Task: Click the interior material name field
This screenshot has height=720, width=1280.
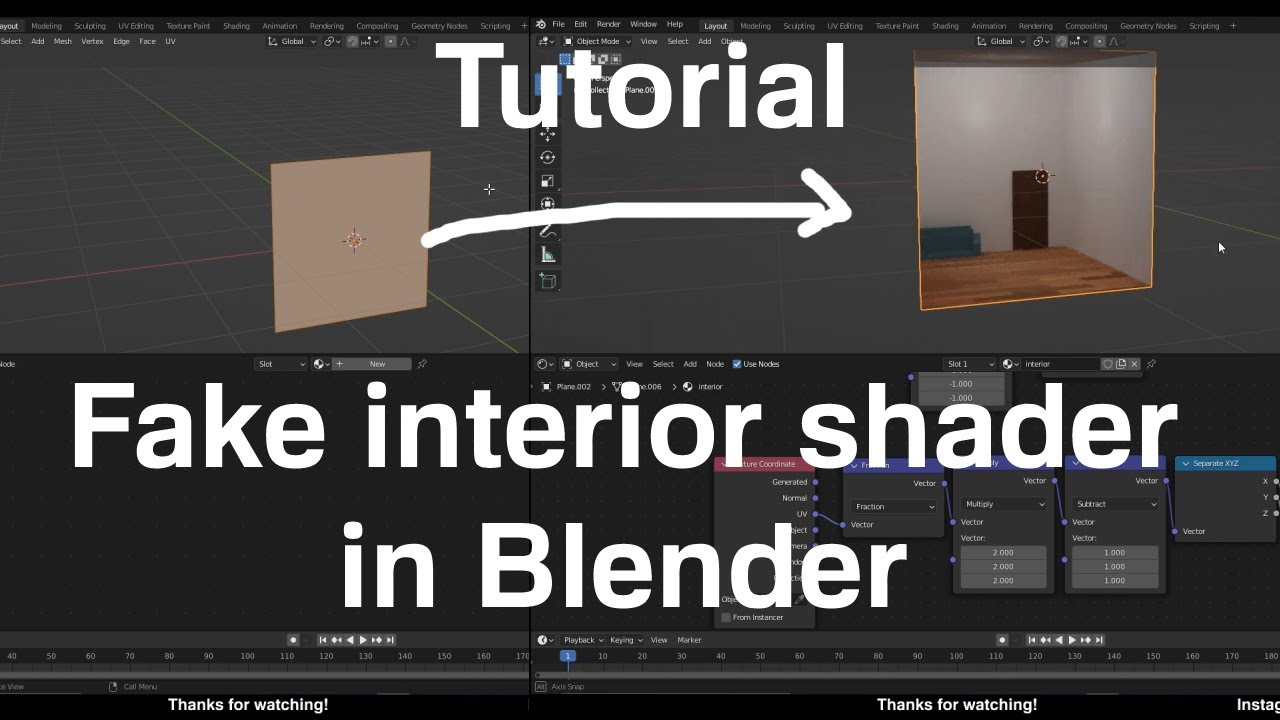Action: point(1061,364)
